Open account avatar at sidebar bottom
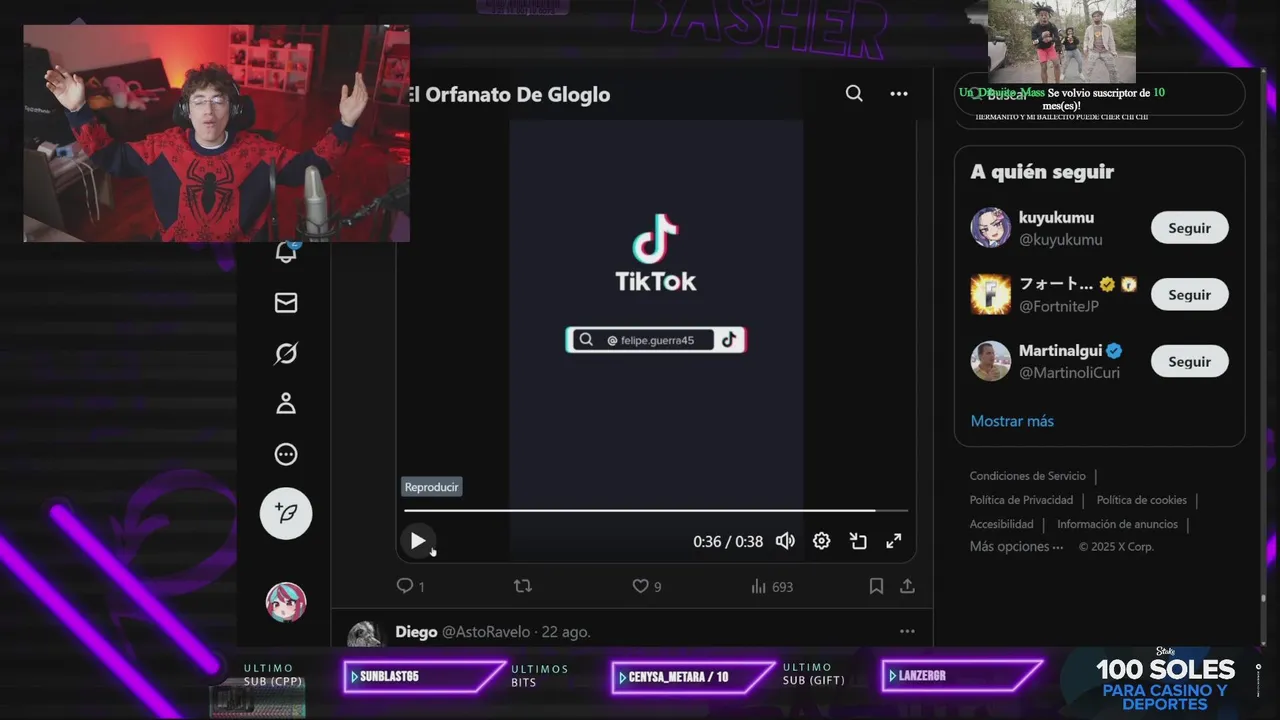 (286, 602)
